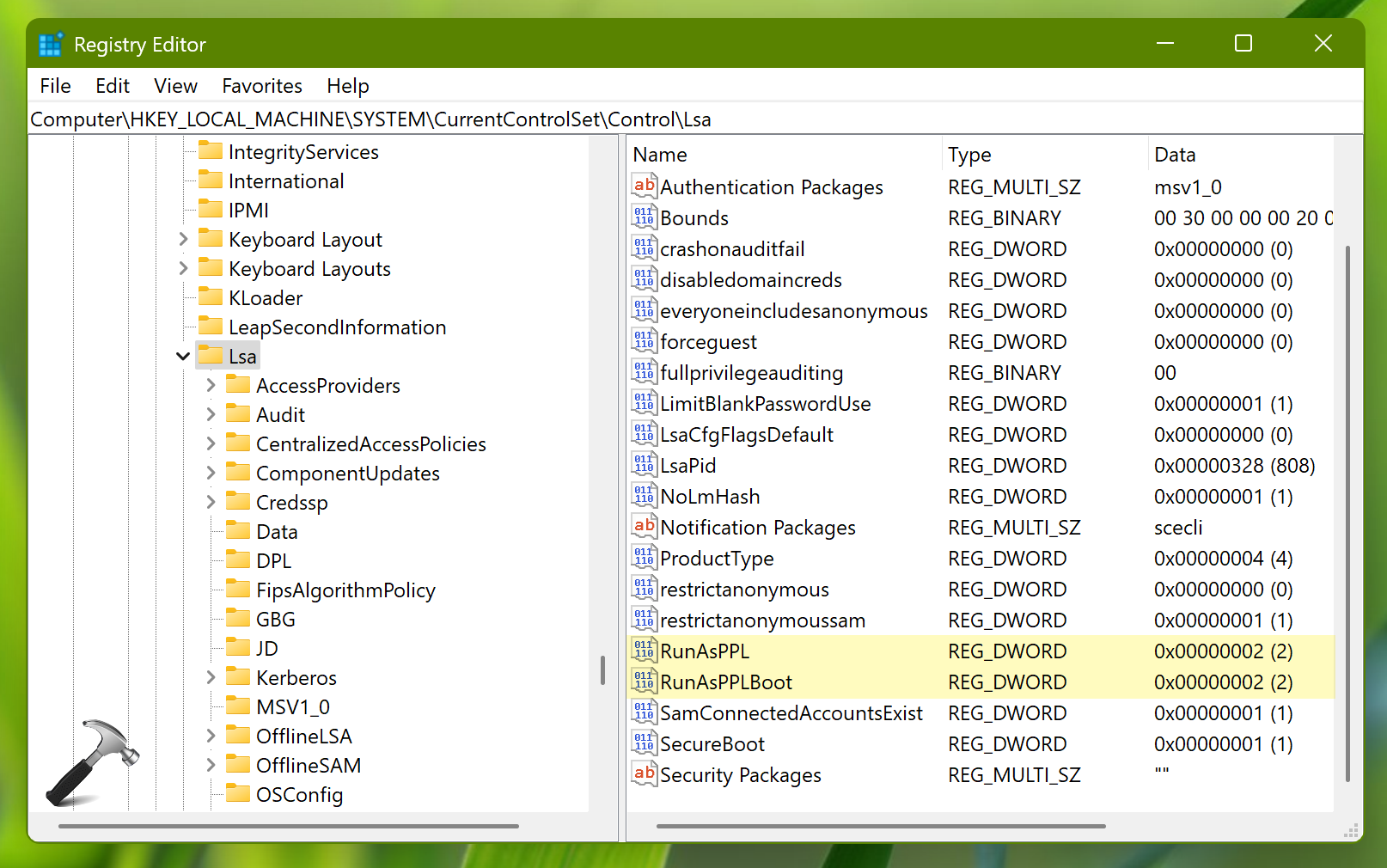1387x868 pixels.
Task: Click the Notification Packages string icon
Action: (x=644, y=527)
